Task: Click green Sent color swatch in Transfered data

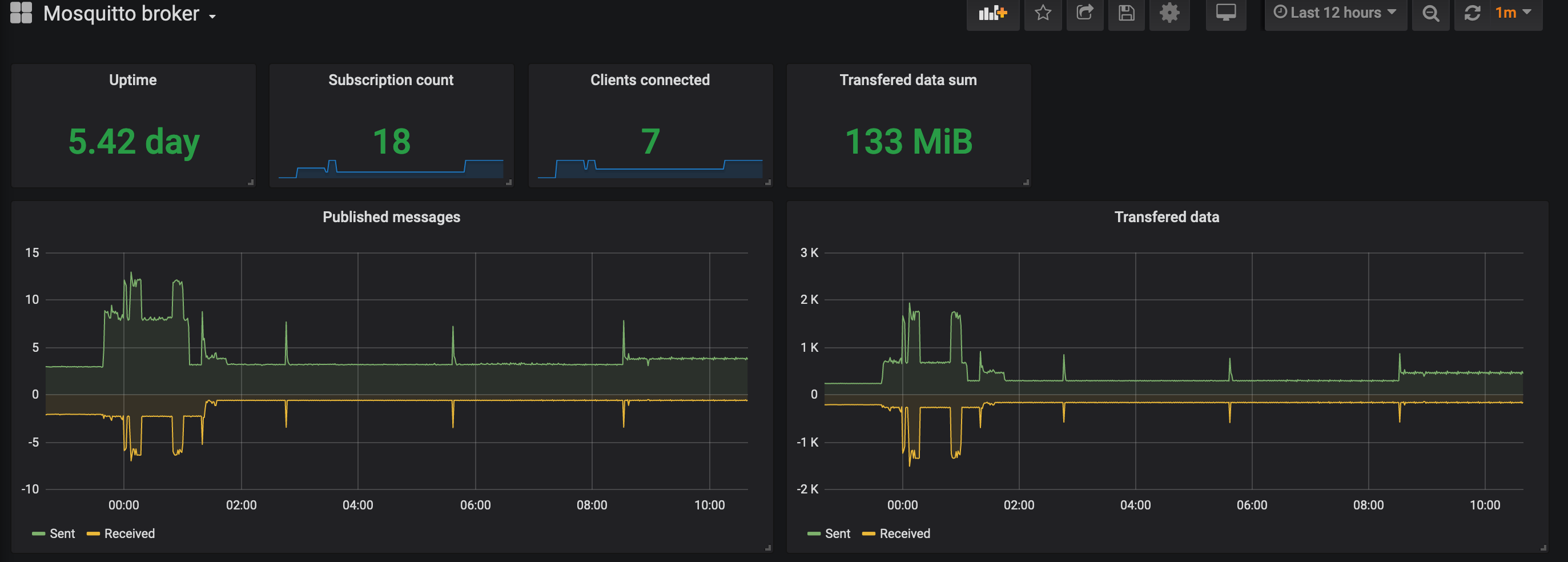Action: click(814, 534)
